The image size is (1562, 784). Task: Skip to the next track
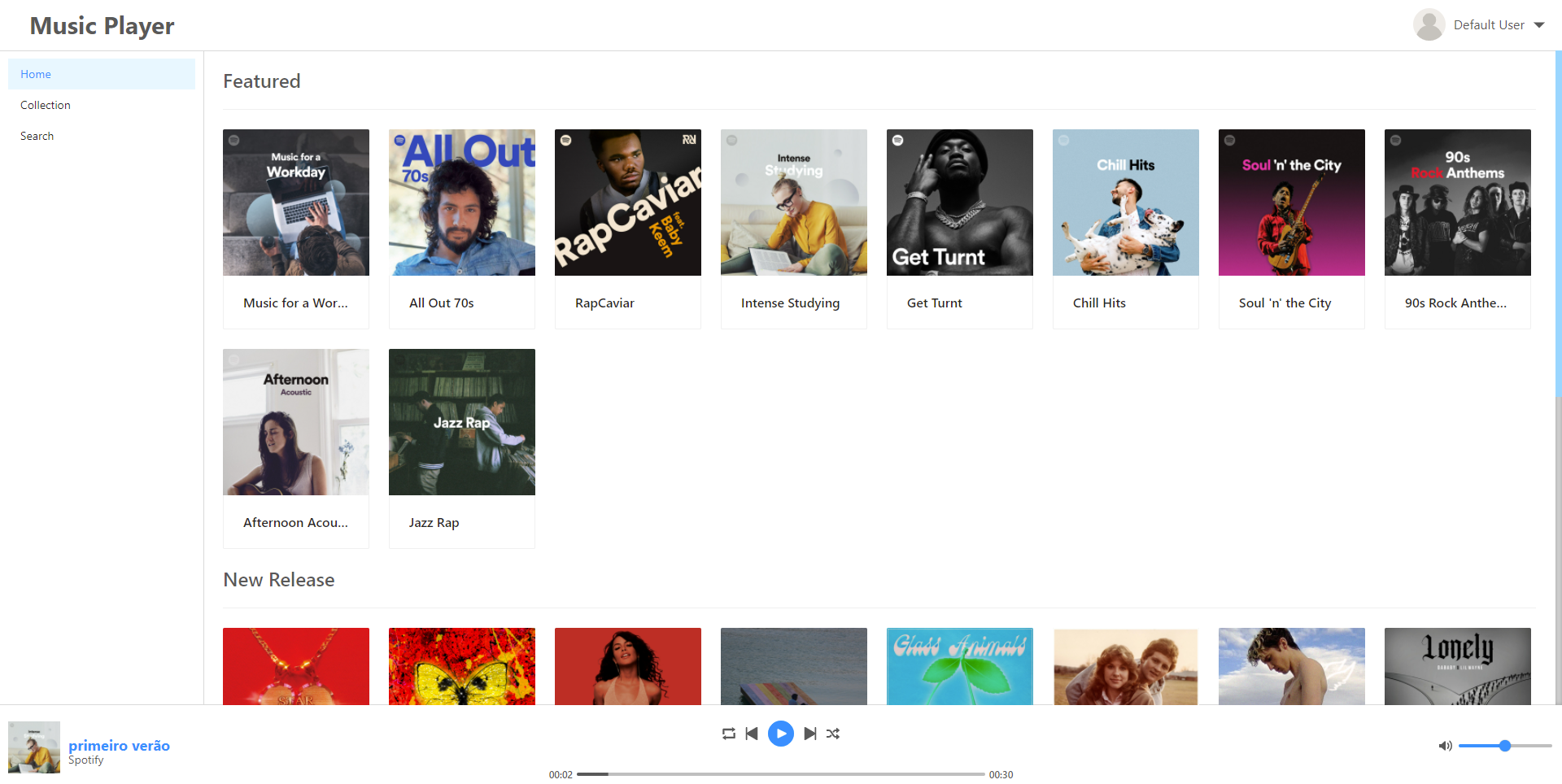coord(810,734)
